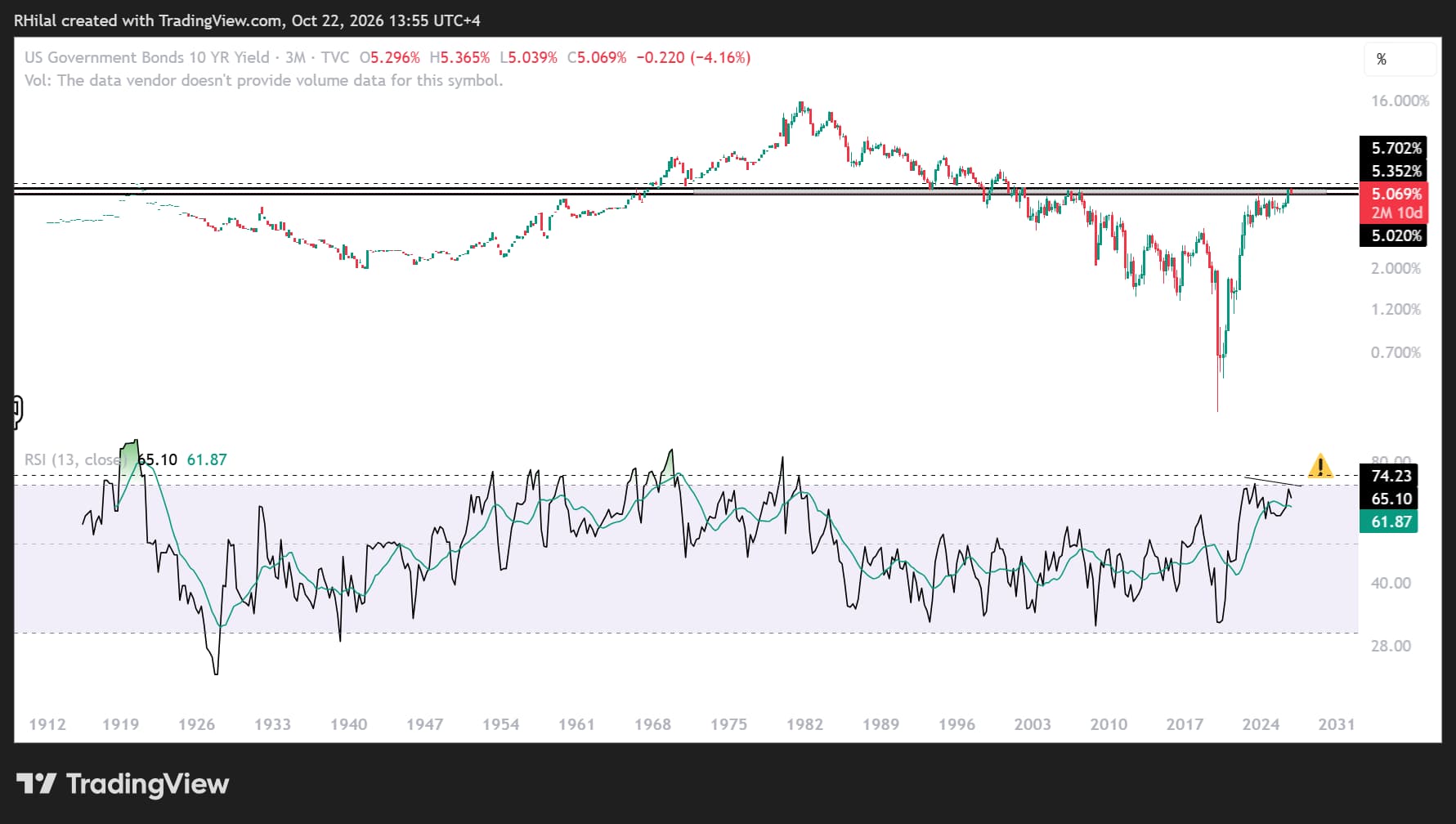This screenshot has width=1456, height=824.
Task: Click the green 61.87 value in RSI legend
Action: [207, 459]
